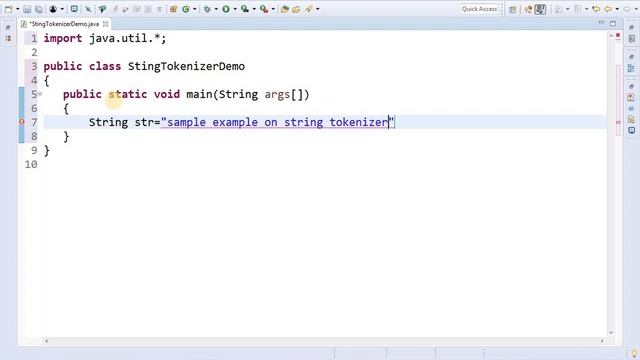The image size is (640, 360).
Task: Click the Search flashlight icon
Action: point(309,9)
